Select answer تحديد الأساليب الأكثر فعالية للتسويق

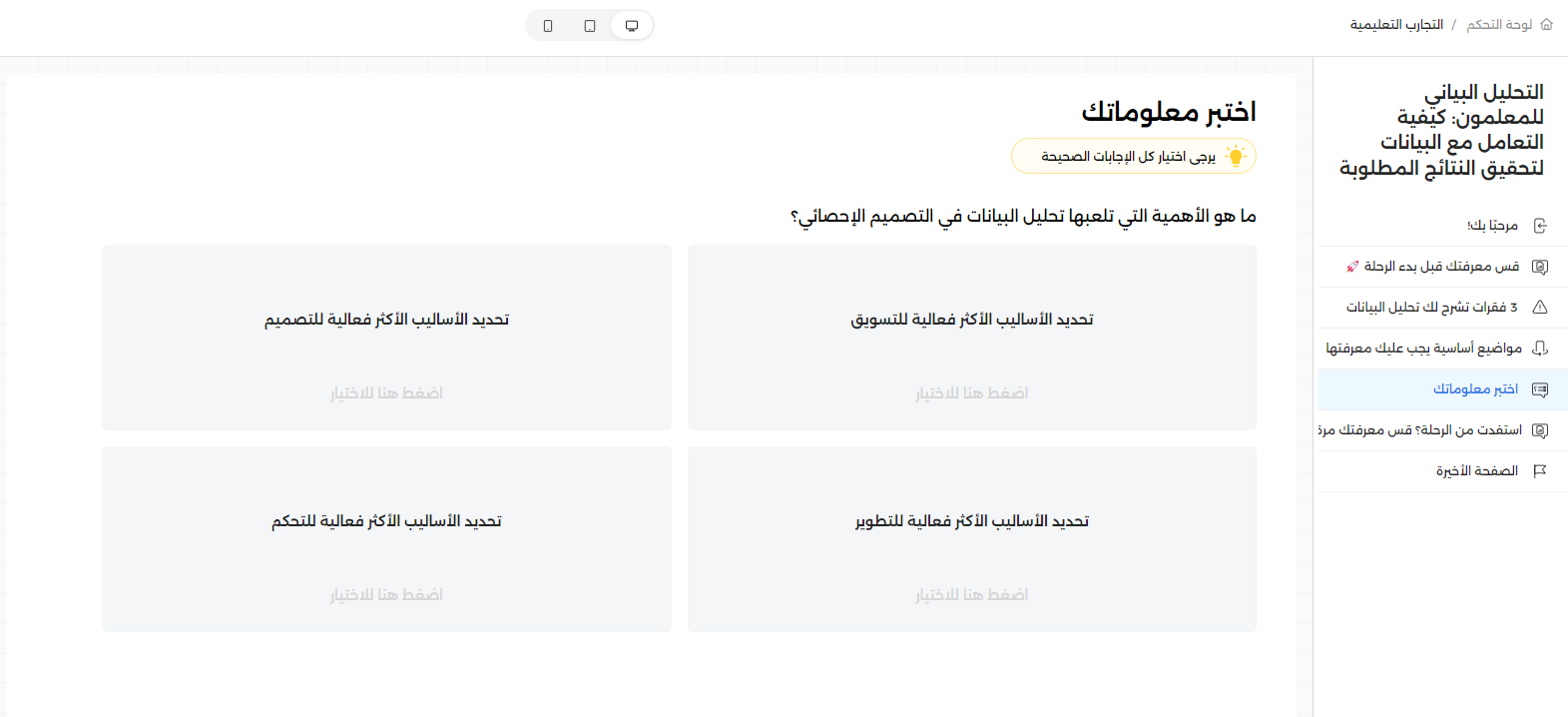coord(972,338)
